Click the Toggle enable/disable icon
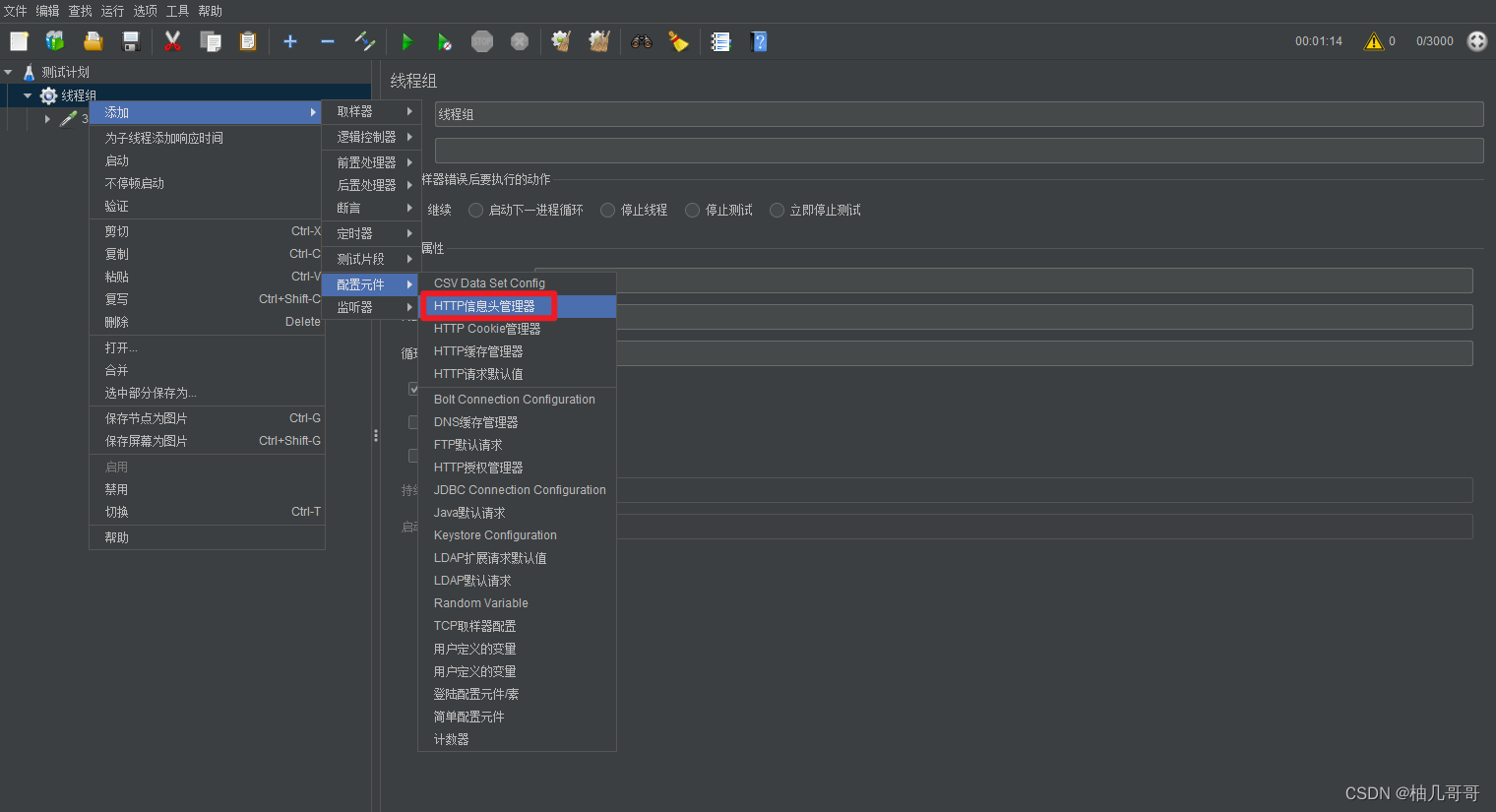Screen dimensions: 1496x812 click(365, 41)
